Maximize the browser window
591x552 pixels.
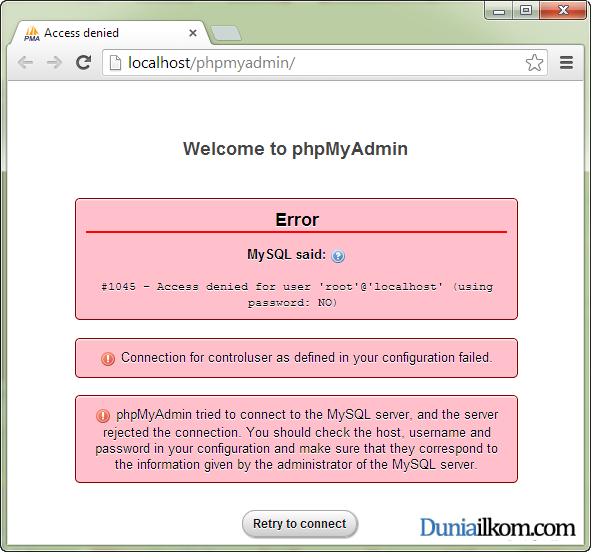[526, 10]
